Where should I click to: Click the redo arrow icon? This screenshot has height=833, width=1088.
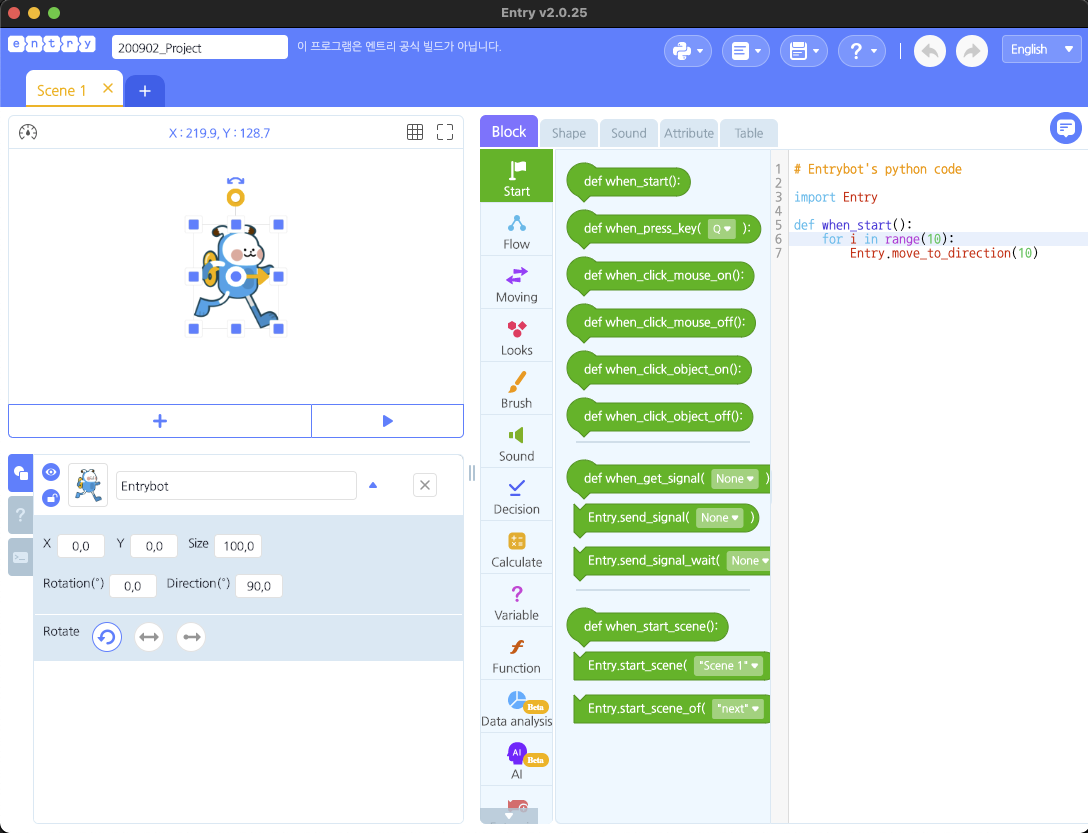click(x=971, y=51)
